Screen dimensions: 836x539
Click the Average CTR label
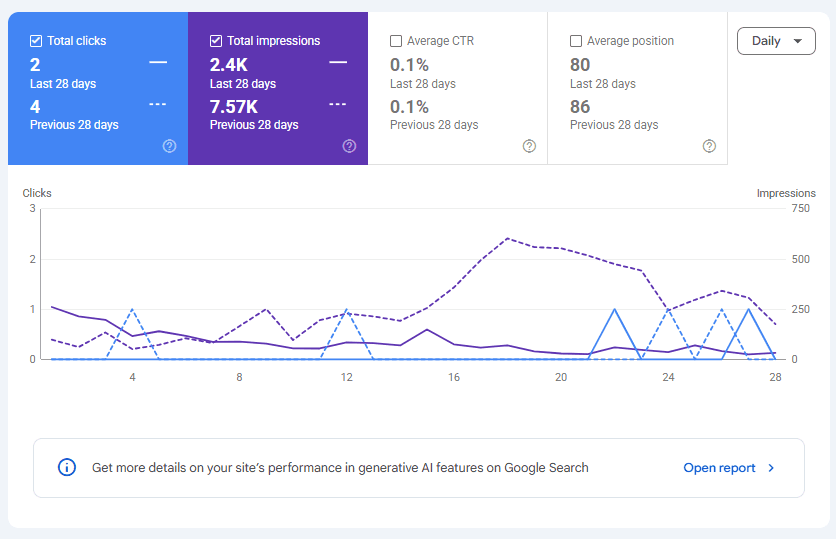(x=440, y=41)
